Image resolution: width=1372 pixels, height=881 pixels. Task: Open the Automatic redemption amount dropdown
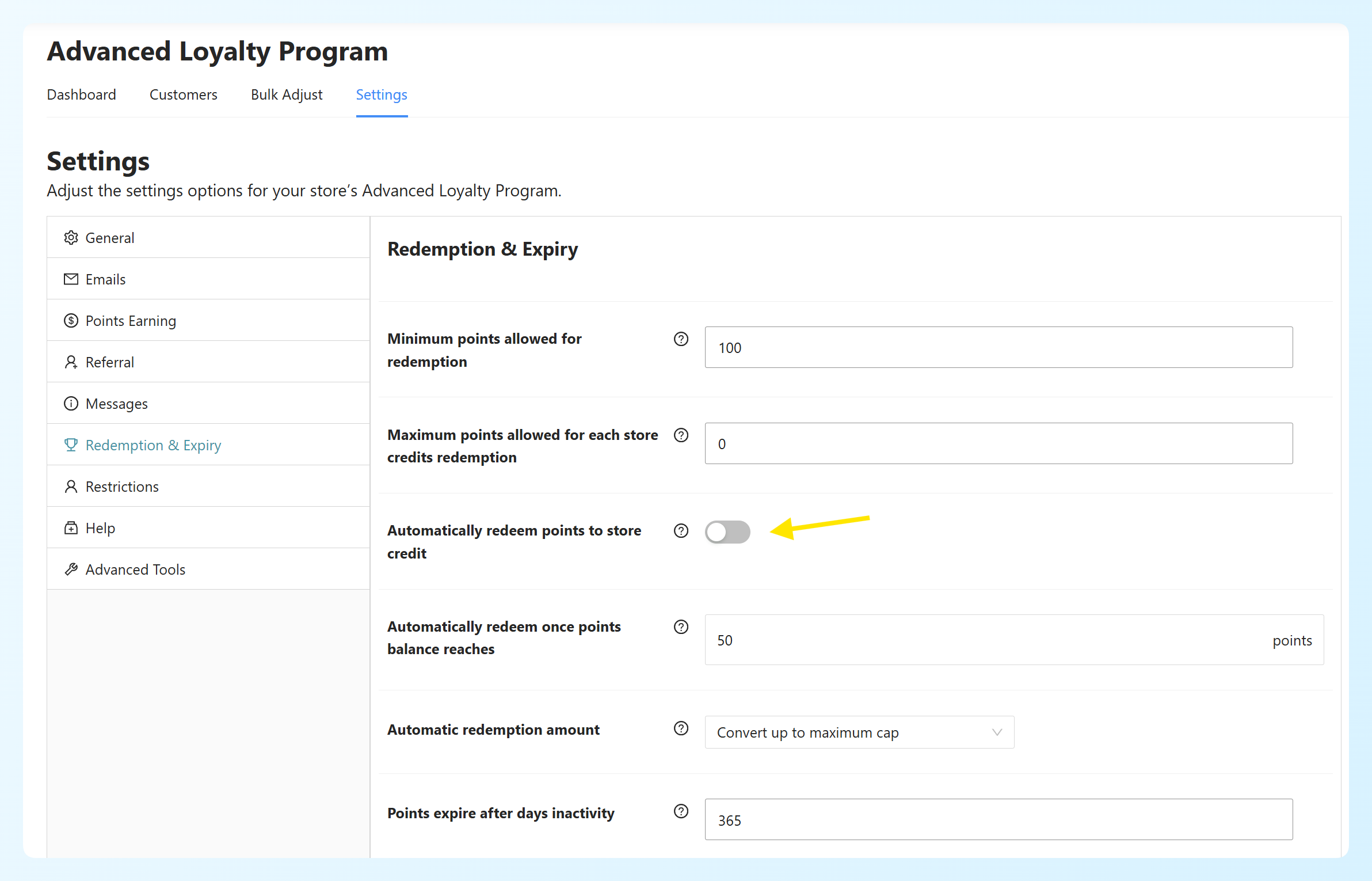tap(859, 732)
